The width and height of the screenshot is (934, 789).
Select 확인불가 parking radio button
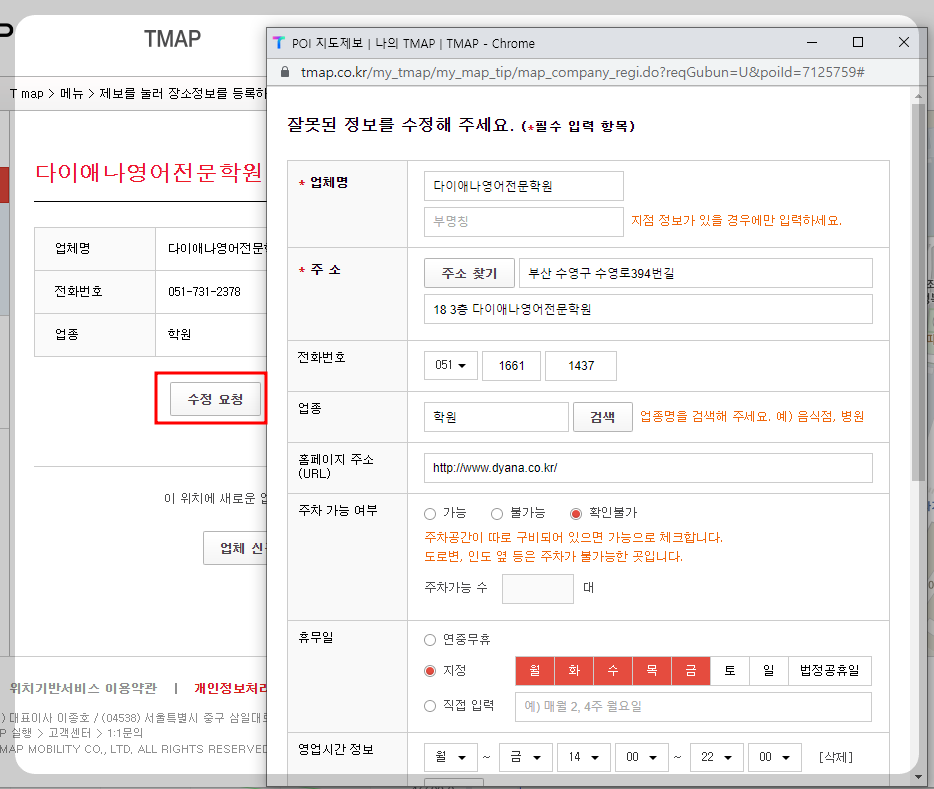click(x=576, y=513)
